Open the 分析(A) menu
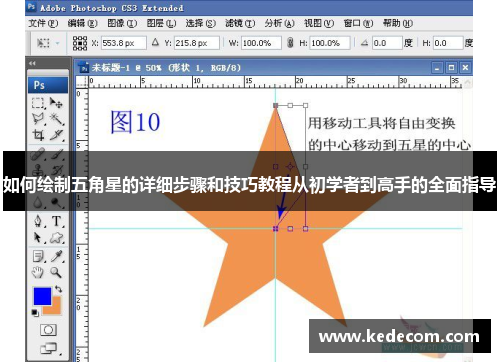 279,23
